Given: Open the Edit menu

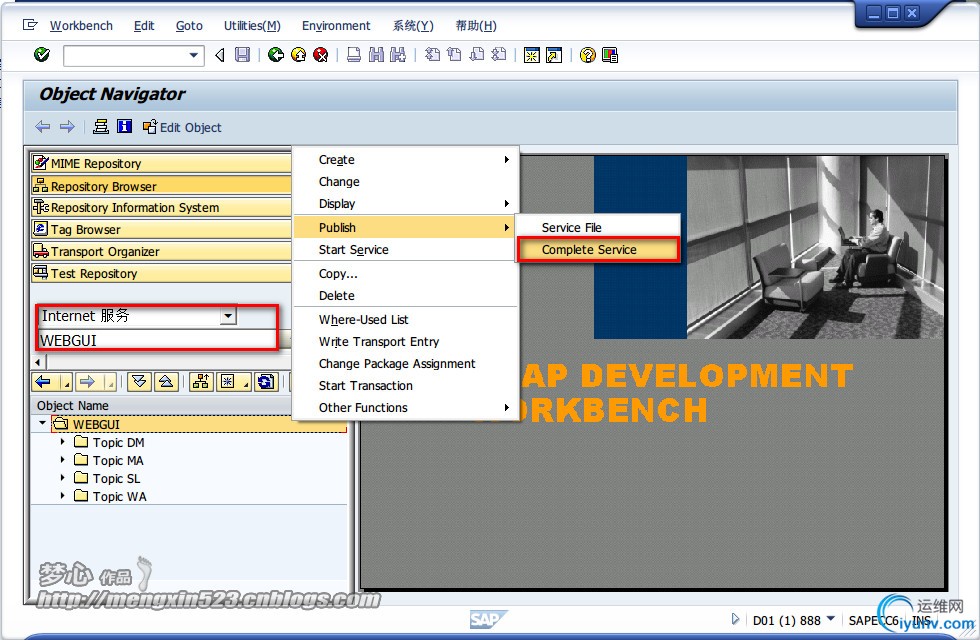Looking at the screenshot, I should pyautogui.click(x=144, y=26).
